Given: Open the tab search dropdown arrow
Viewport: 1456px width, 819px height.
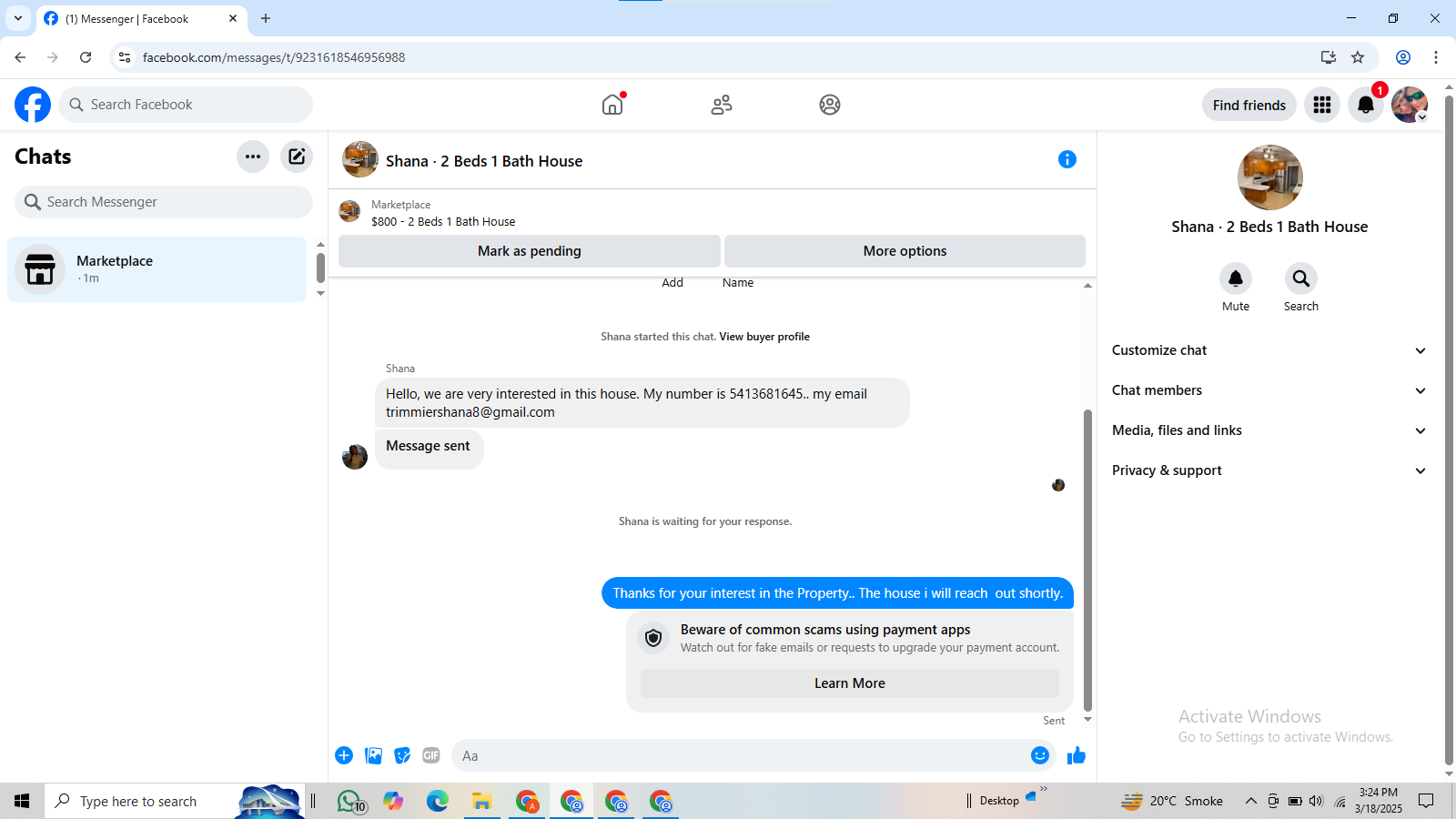Looking at the screenshot, I should (18, 18).
